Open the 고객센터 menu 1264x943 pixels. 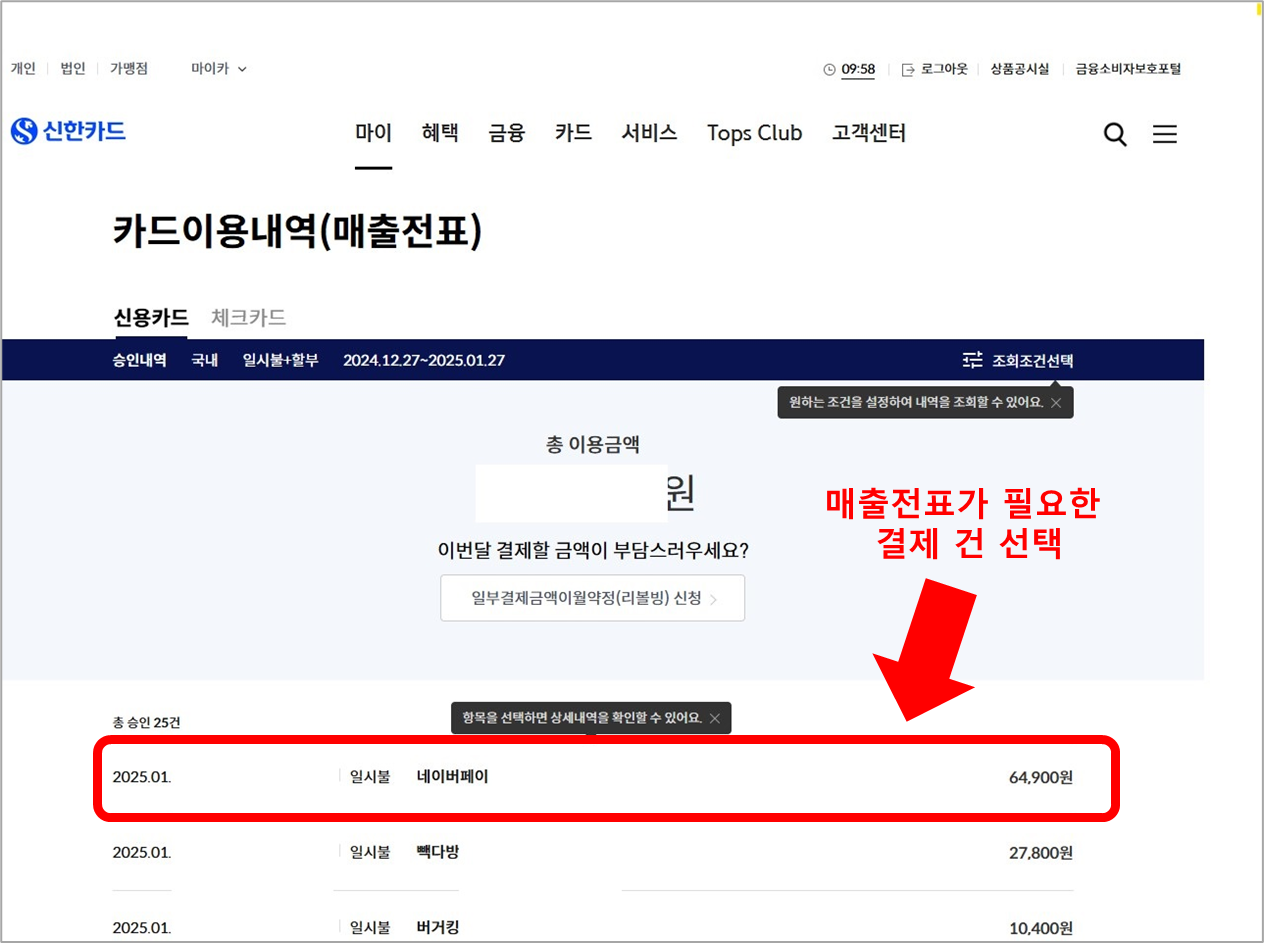click(x=869, y=133)
